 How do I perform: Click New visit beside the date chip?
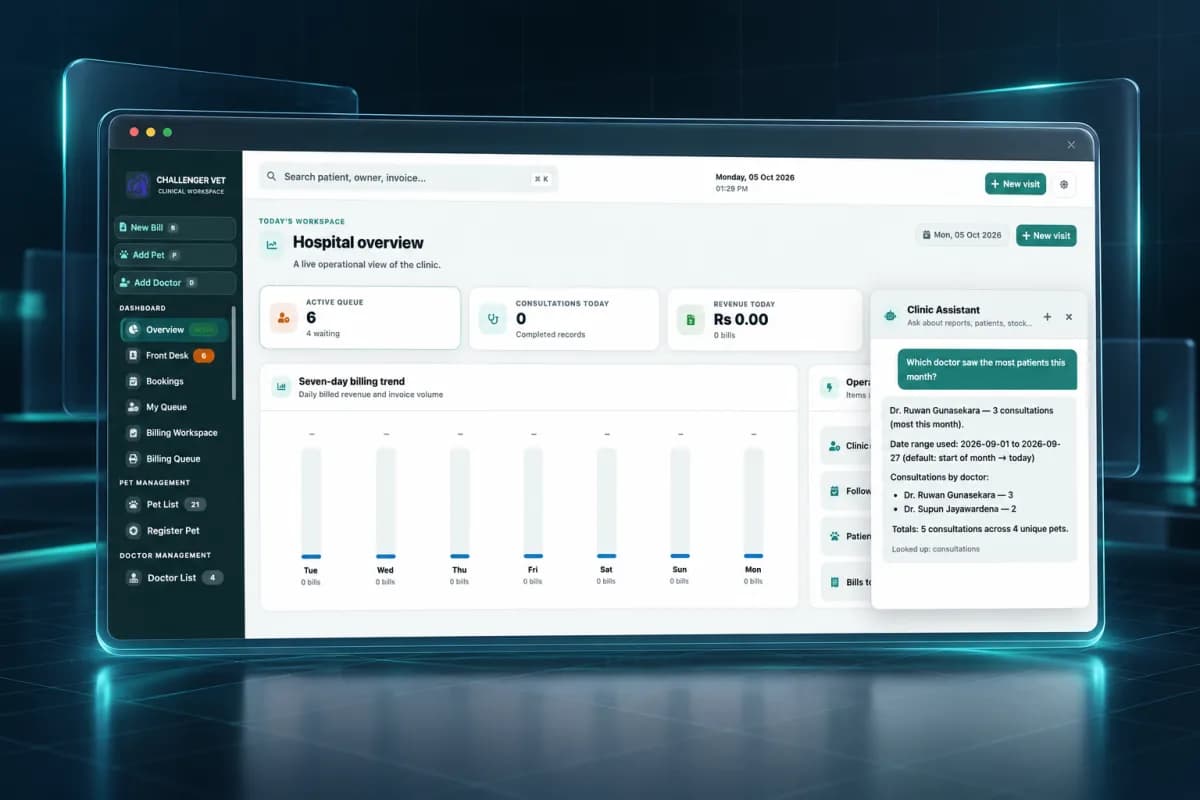(x=1046, y=235)
